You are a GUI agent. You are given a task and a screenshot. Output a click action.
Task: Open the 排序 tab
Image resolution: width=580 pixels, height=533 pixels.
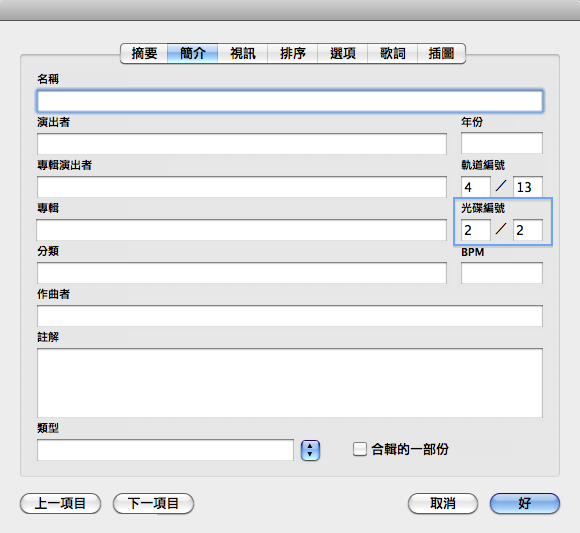point(293,54)
